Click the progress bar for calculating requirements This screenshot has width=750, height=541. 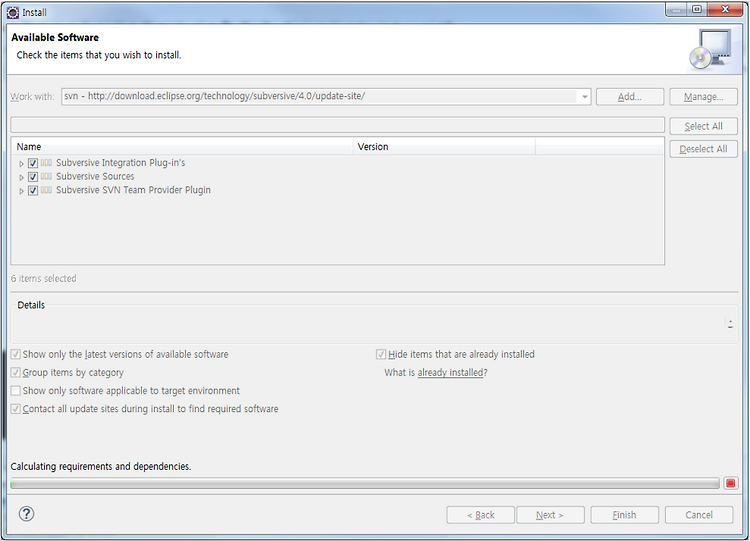365,484
